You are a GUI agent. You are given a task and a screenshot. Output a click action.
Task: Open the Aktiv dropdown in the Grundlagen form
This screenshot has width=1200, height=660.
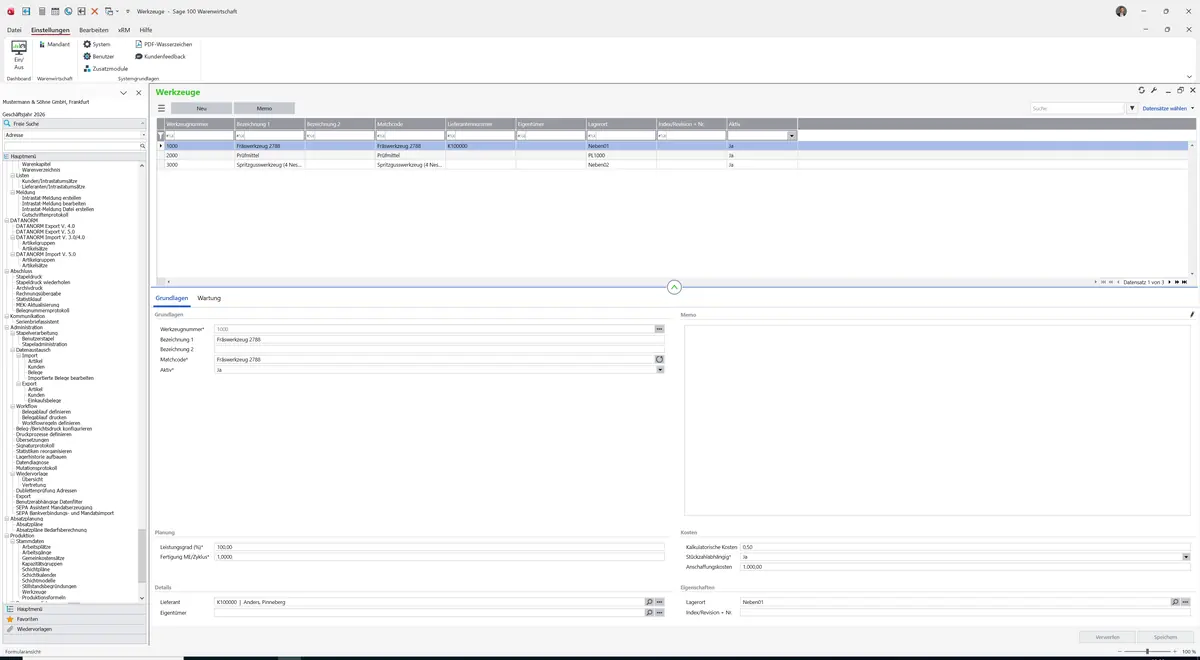pos(660,370)
